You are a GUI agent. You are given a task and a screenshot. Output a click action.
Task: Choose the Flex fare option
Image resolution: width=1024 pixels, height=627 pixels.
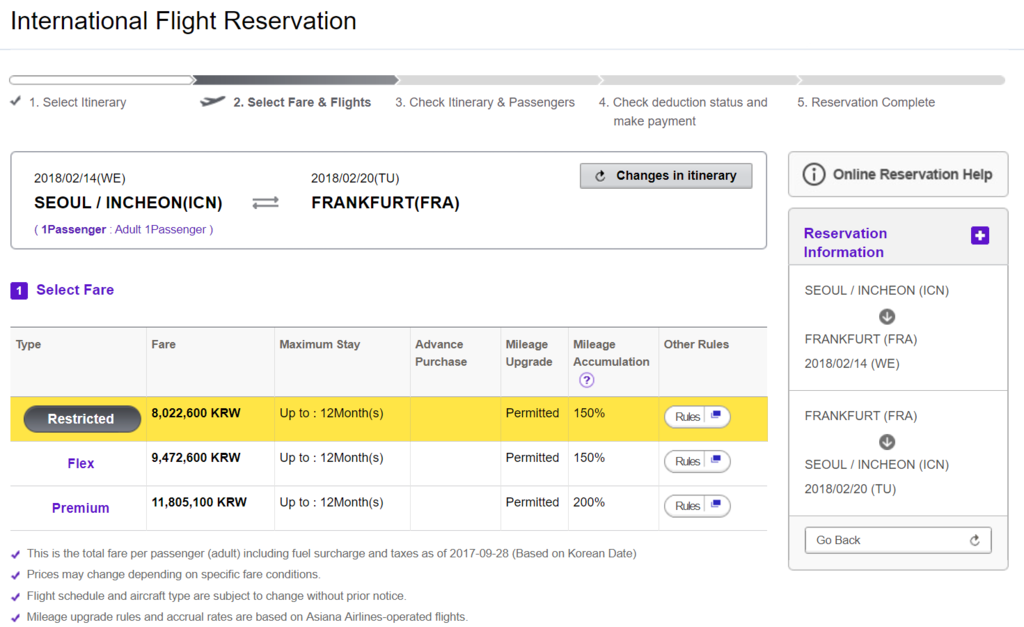[x=81, y=463]
